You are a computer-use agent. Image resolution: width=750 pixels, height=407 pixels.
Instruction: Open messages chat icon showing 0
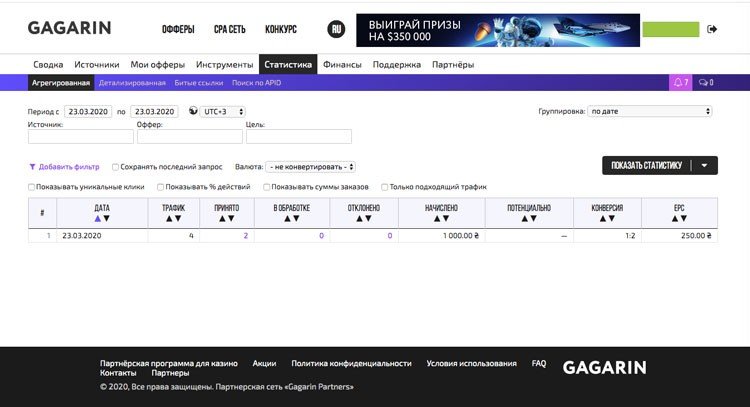click(x=706, y=82)
